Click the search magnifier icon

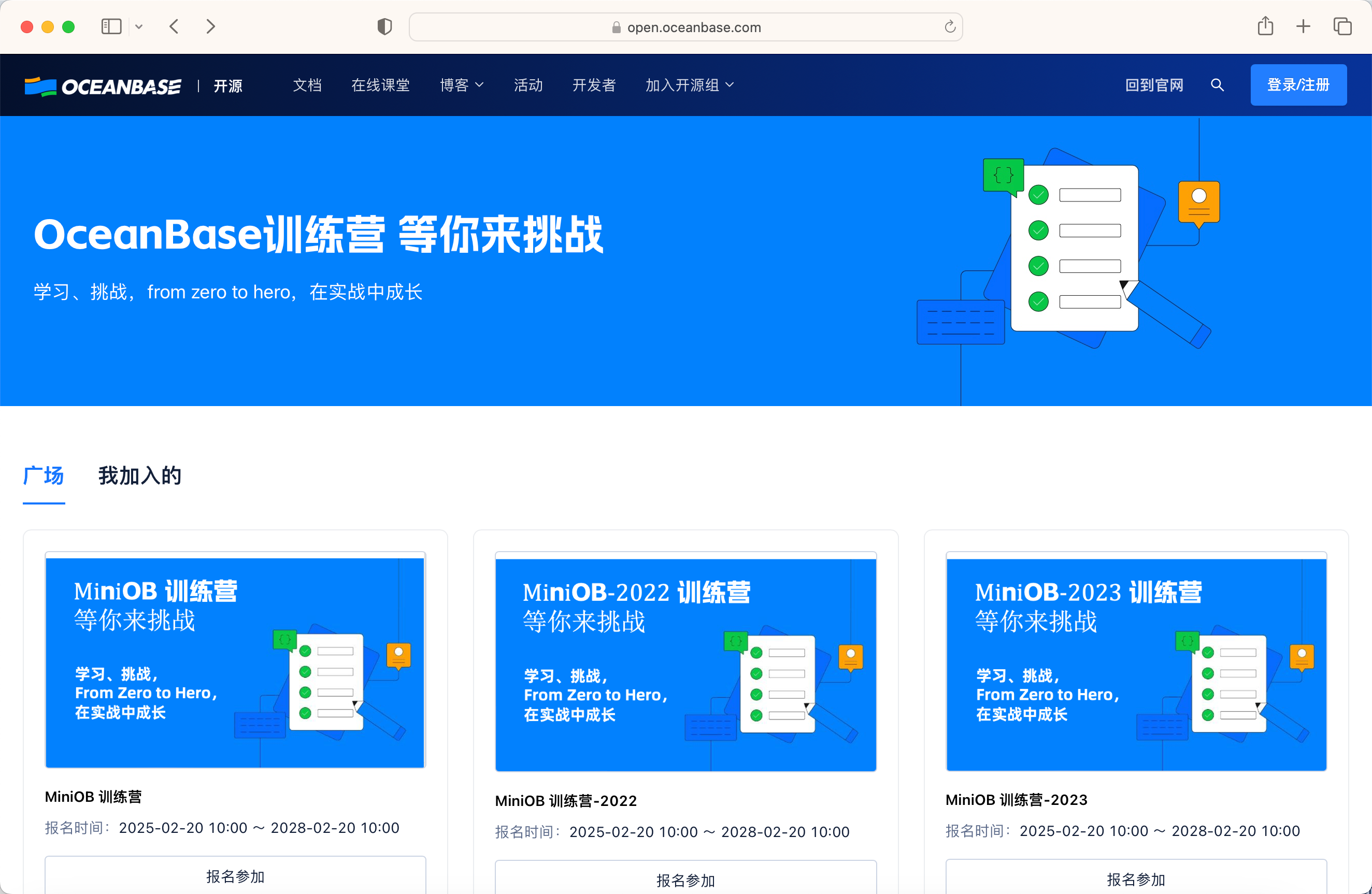[1217, 85]
